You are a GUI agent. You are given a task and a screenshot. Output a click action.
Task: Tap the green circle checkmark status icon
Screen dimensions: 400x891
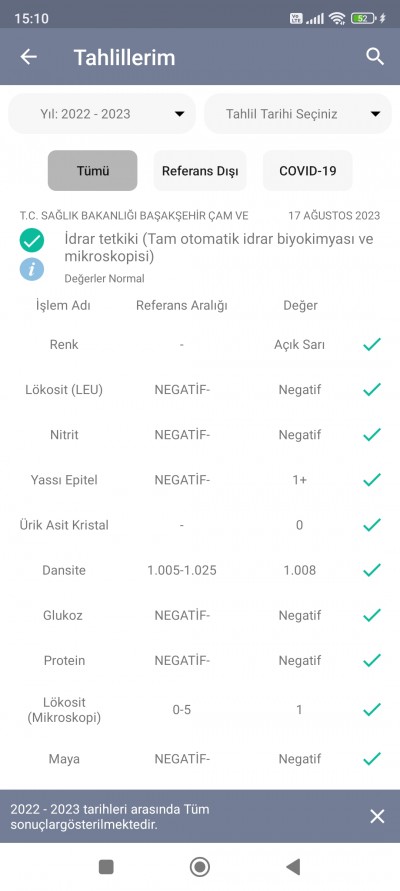32,240
